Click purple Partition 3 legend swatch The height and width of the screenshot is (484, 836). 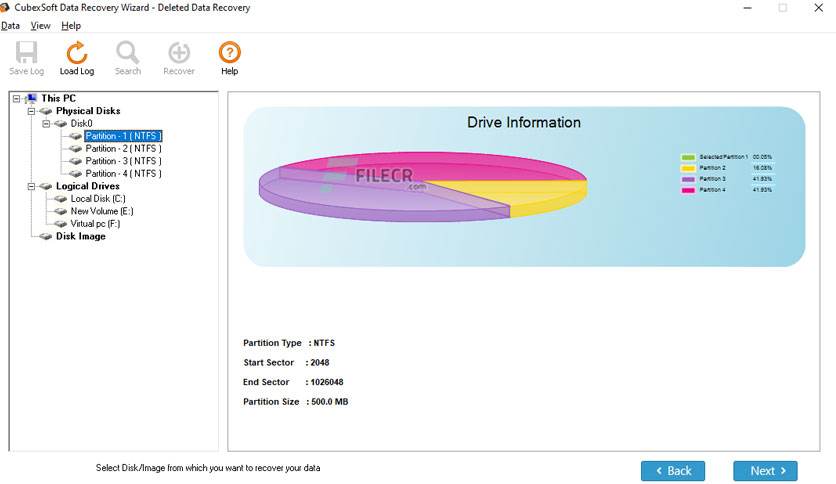click(688, 179)
